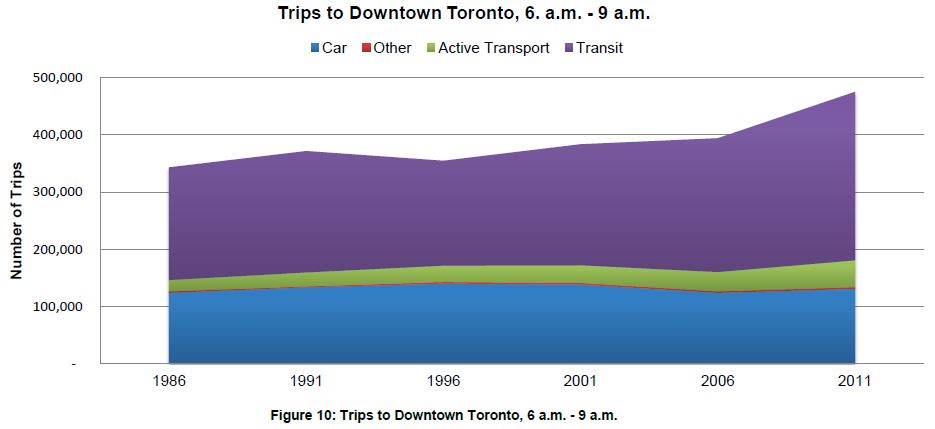Click the green Active Transport legend swatch
The height and width of the screenshot is (429, 935).
[x=431, y=48]
